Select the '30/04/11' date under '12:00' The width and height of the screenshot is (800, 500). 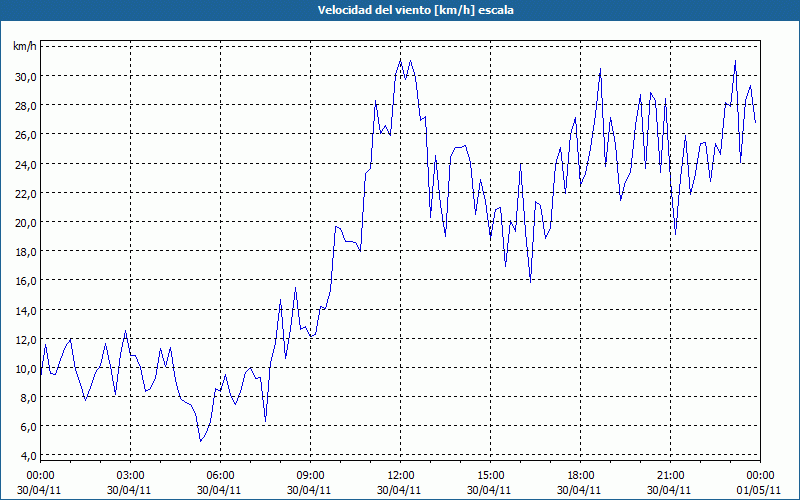click(399, 490)
